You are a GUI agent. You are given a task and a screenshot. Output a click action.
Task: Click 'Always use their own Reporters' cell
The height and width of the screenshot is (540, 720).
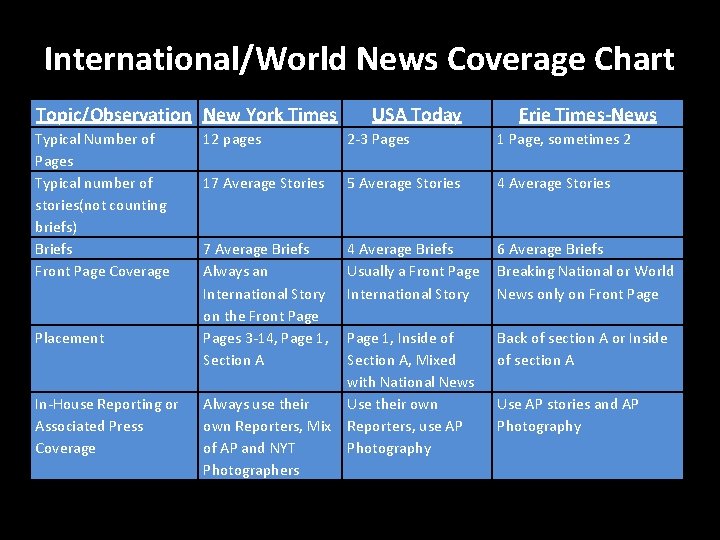point(270,436)
